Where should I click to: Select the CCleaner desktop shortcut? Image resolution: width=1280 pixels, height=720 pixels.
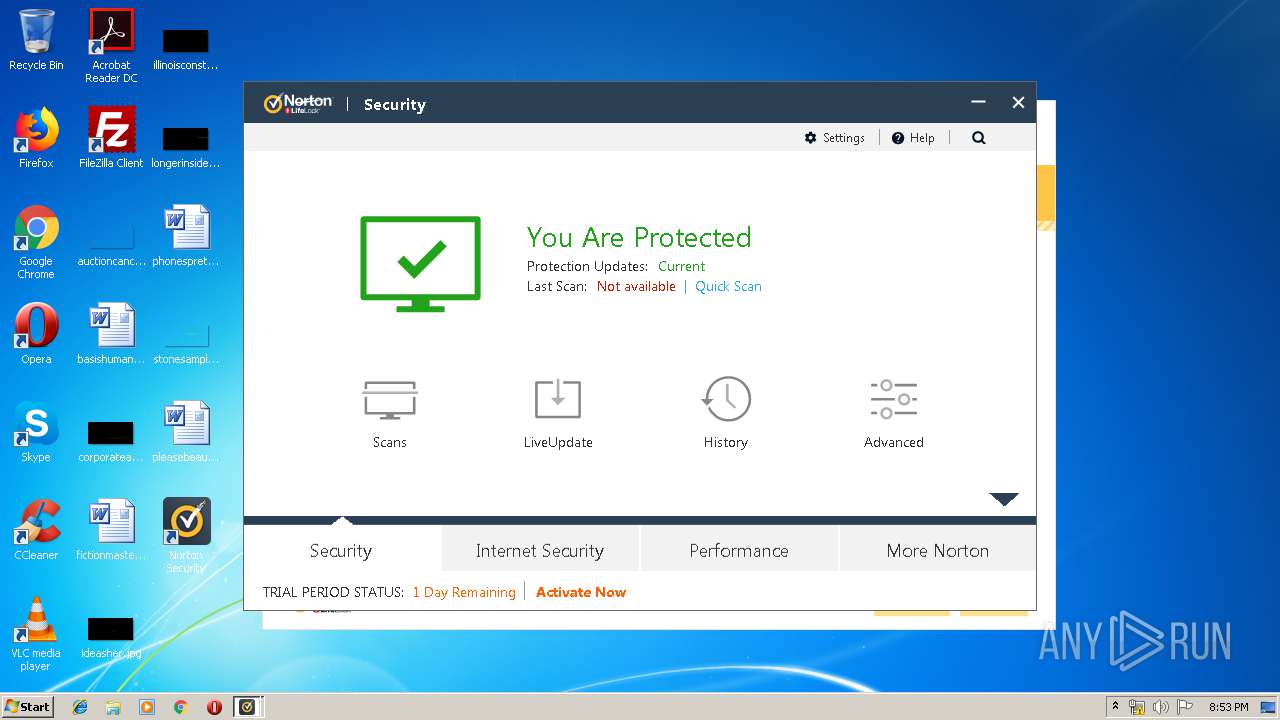(36, 530)
